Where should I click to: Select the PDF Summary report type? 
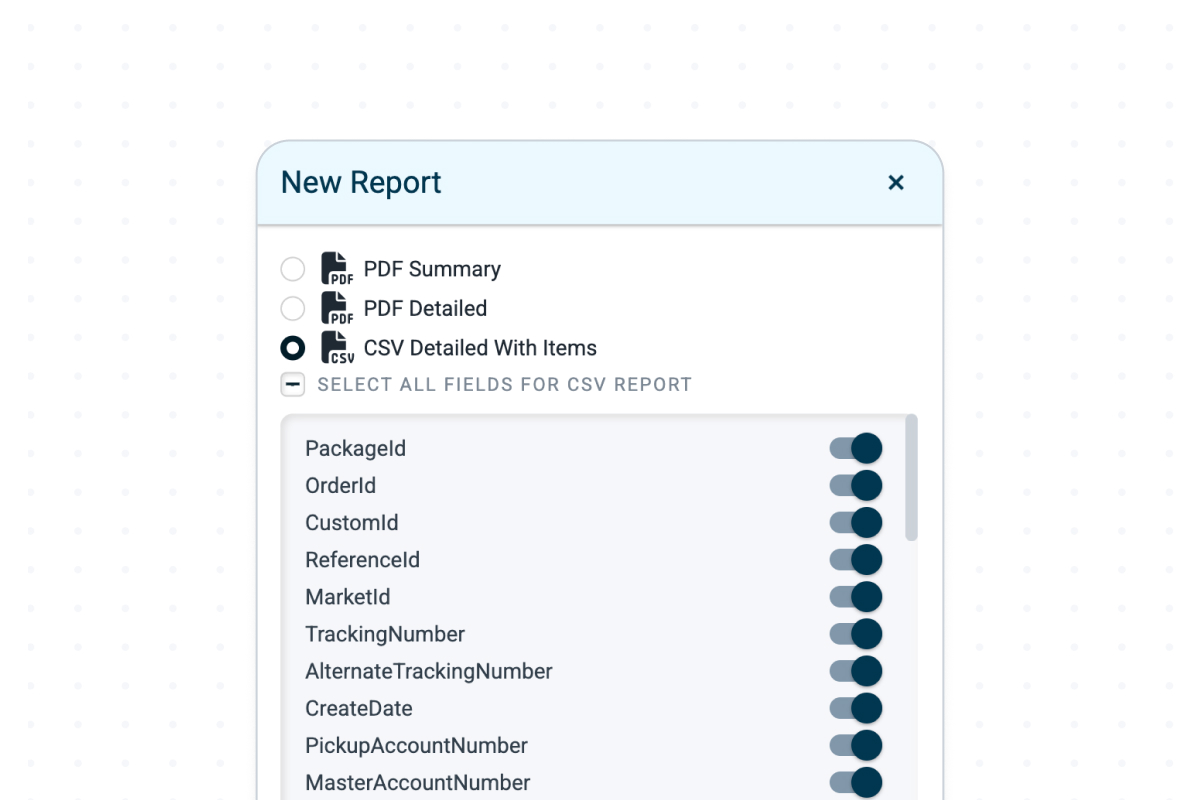coord(292,268)
